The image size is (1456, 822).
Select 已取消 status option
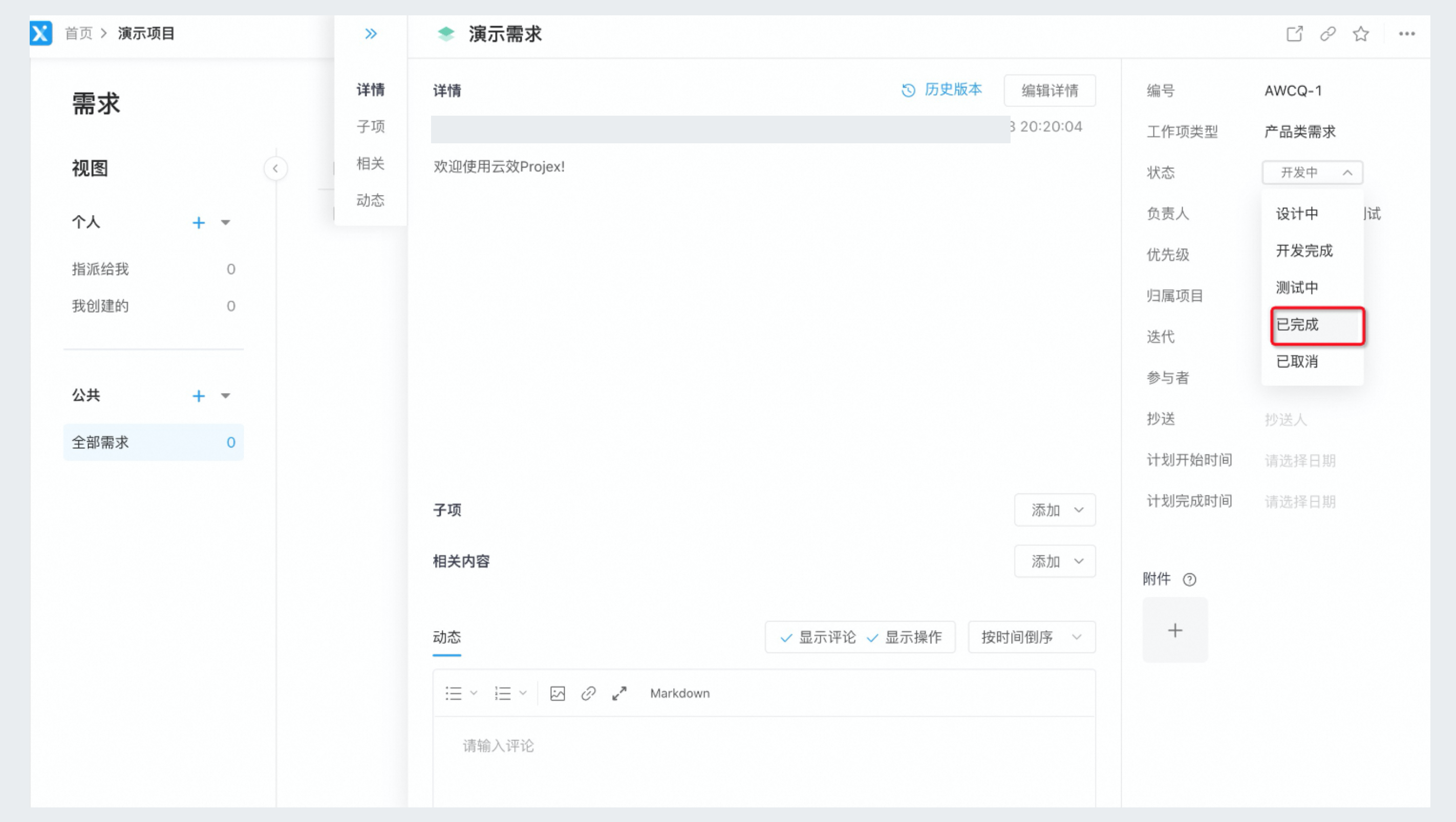coord(1313,361)
